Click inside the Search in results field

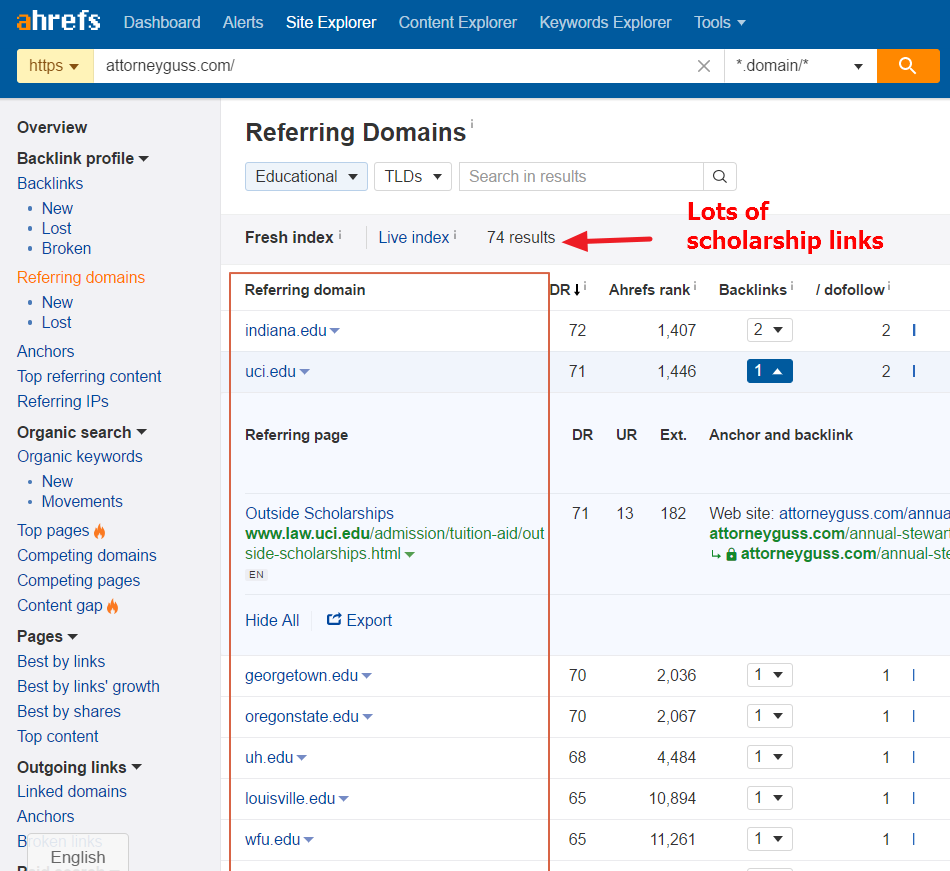[x=580, y=176]
